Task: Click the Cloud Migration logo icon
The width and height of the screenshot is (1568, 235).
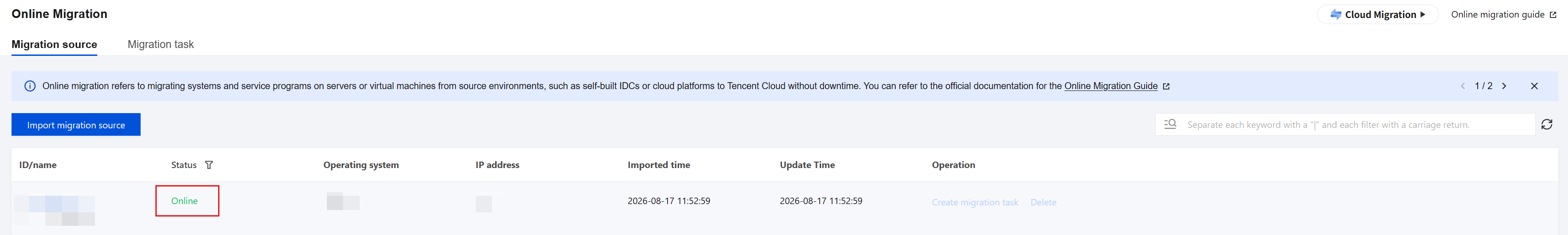Action: pos(1336,15)
